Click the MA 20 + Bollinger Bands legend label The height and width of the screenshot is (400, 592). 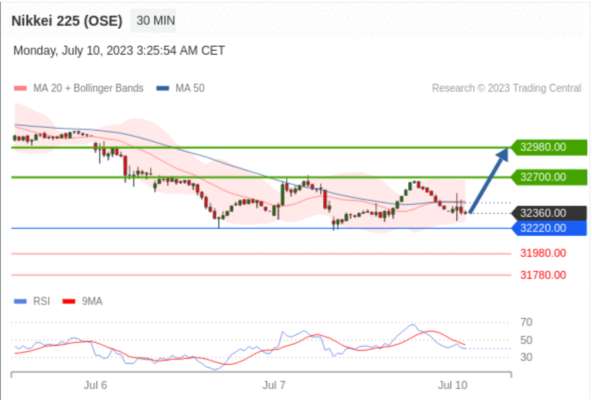coord(88,88)
